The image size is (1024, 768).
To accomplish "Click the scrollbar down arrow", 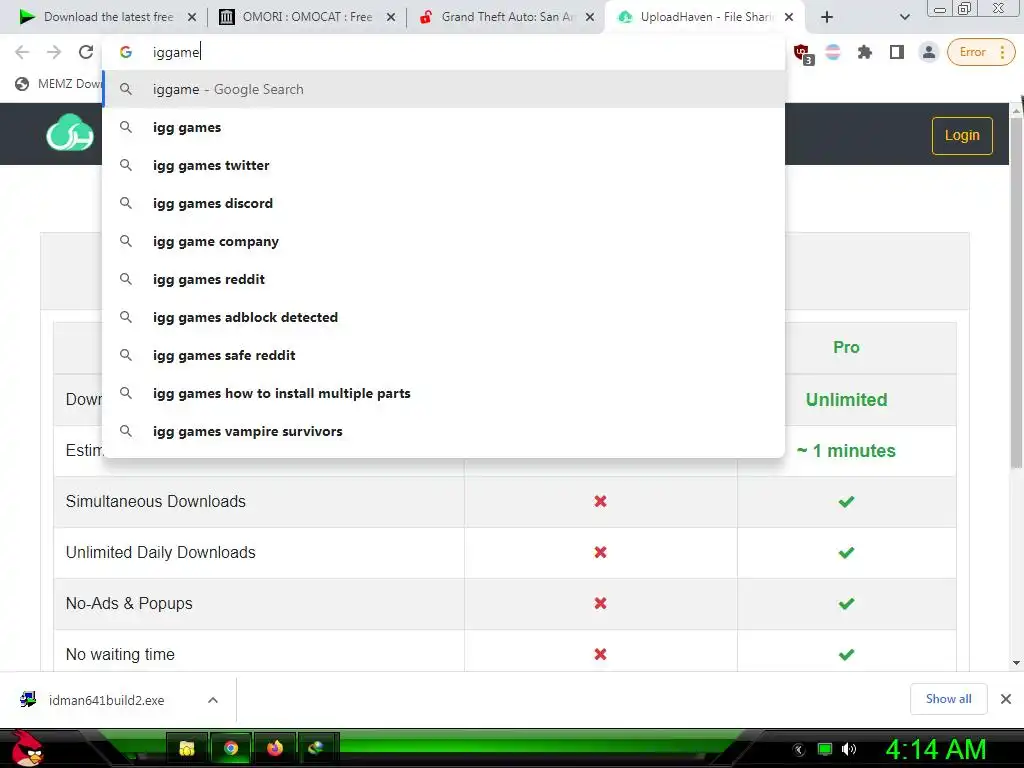I will (1016, 664).
